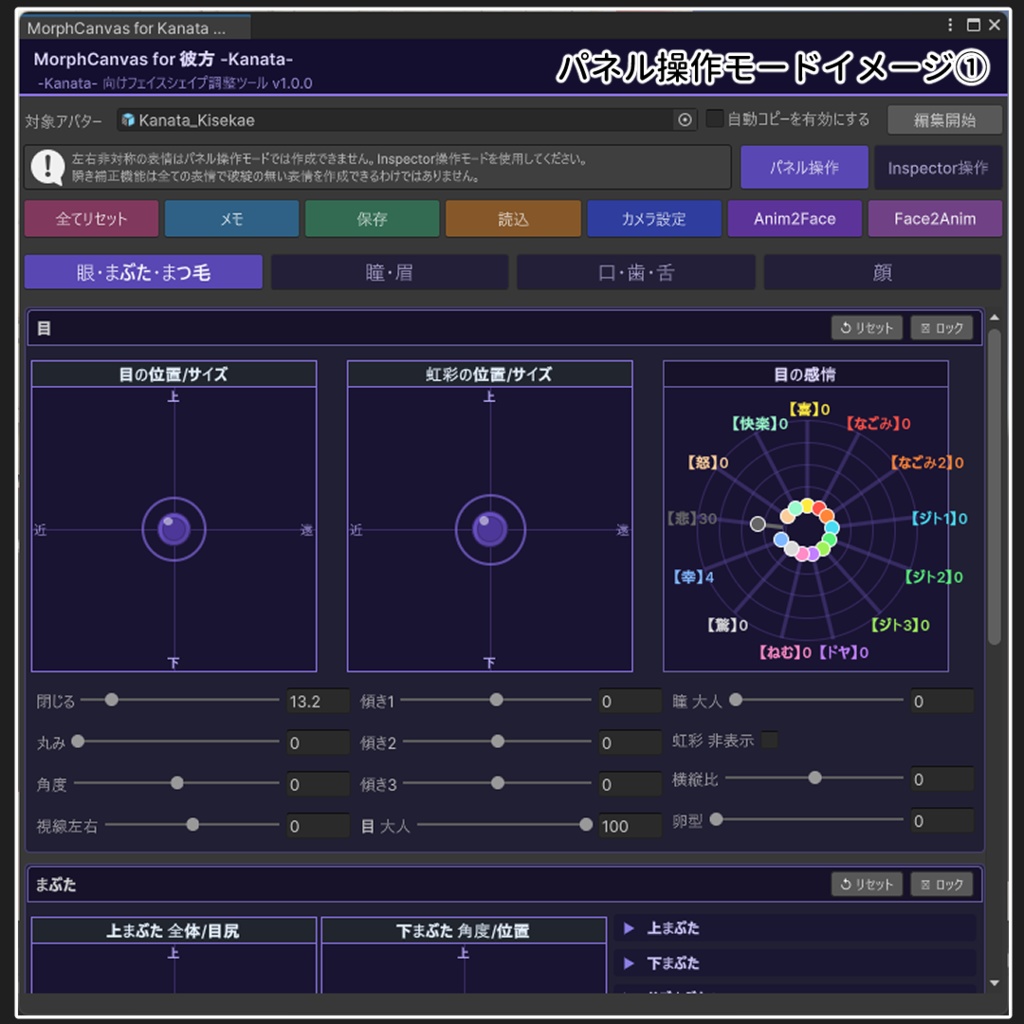Viewport: 1024px width, 1024px height.
Task: Switch to the 瞳・眉 tab
Action: coord(389,271)
